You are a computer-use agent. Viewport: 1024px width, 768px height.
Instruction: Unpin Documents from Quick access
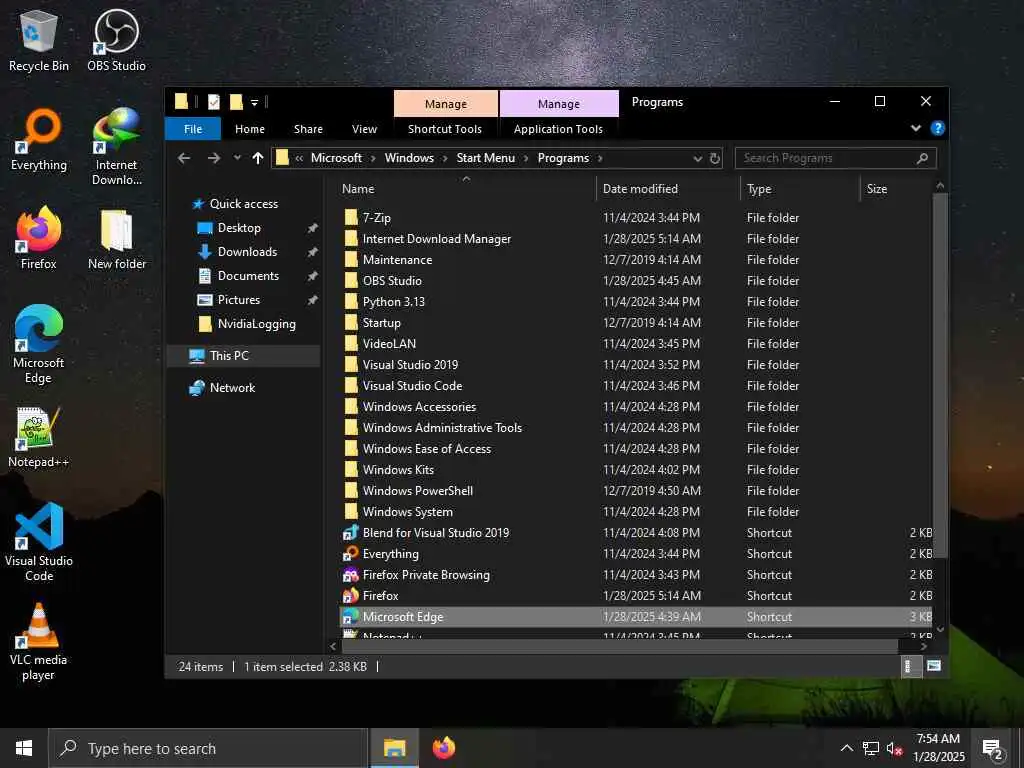tap(312, 276)
